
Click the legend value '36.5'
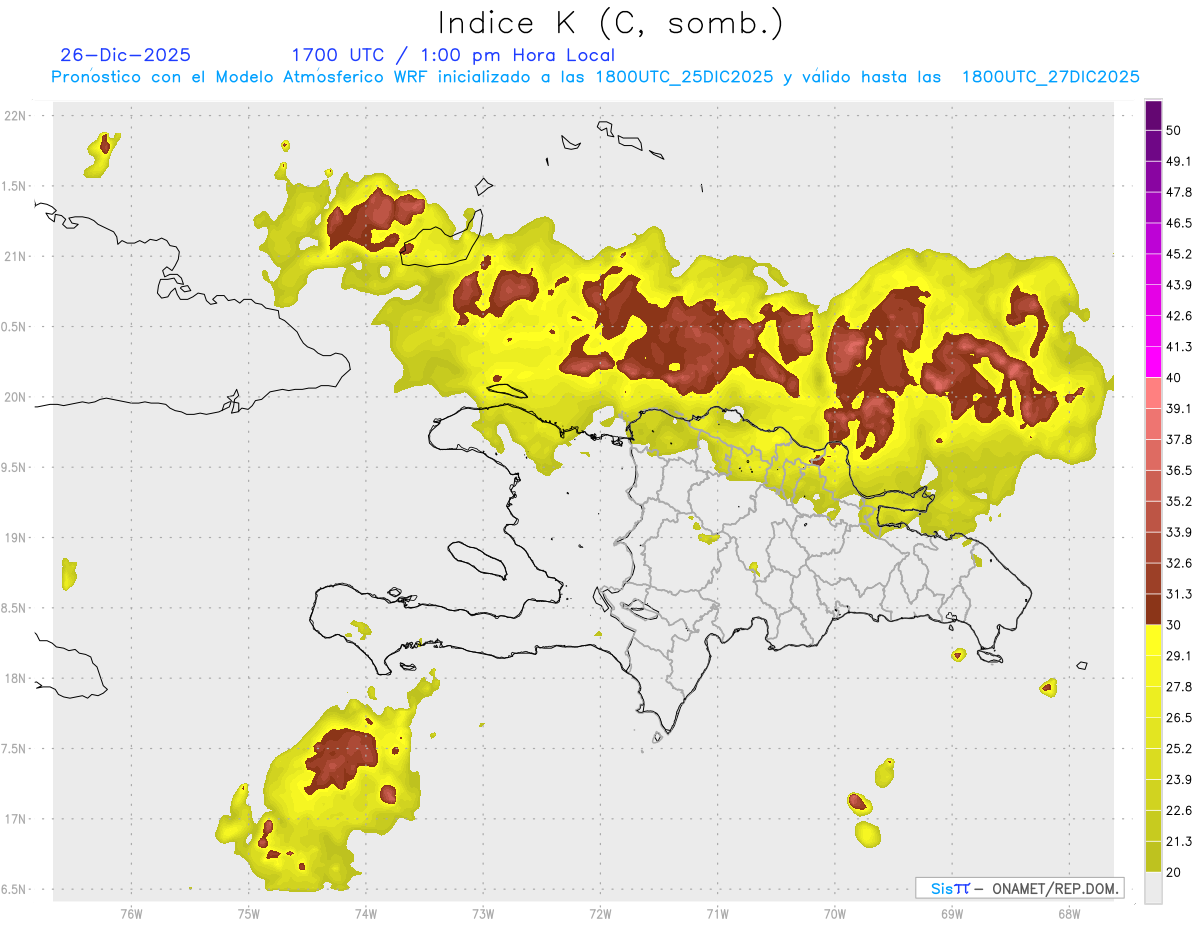1178,470
